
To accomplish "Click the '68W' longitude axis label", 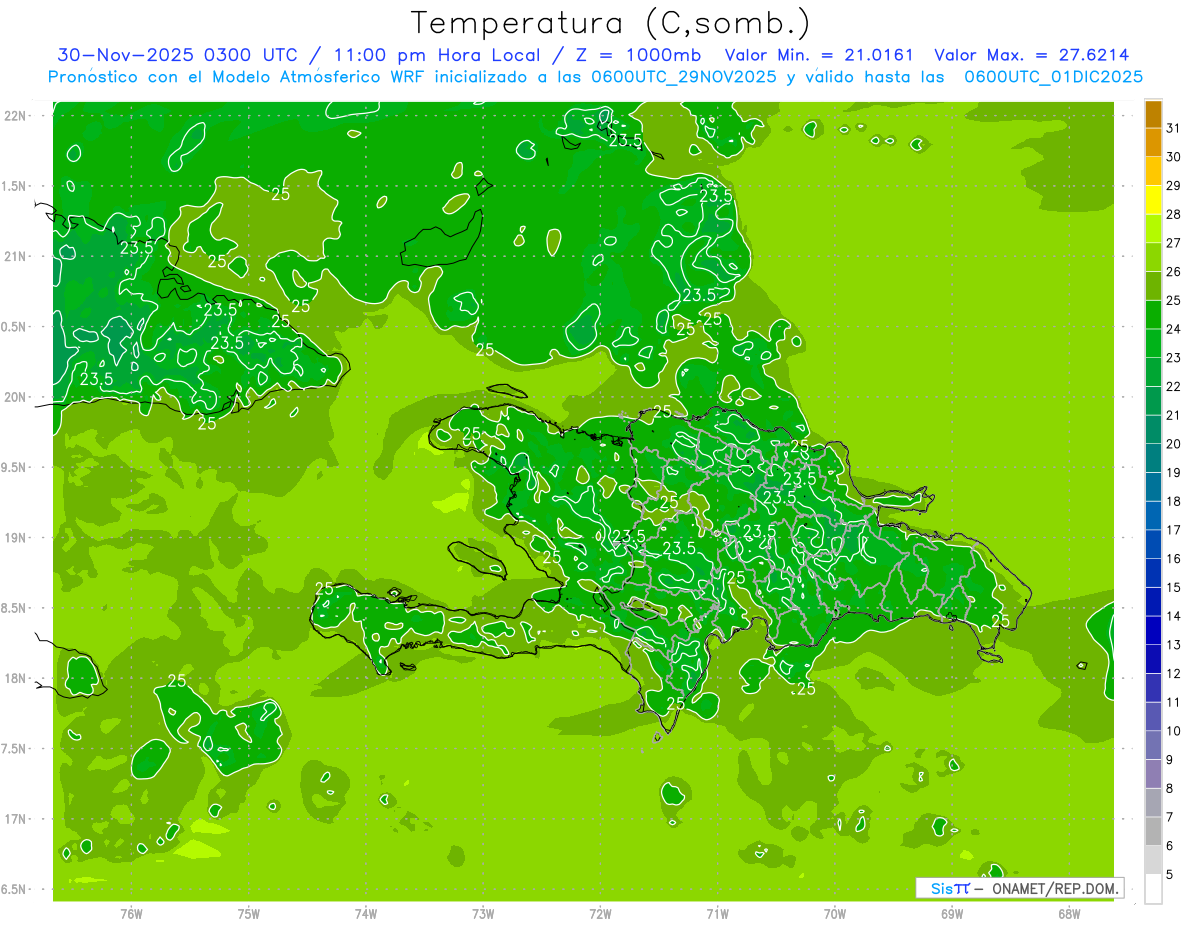I will (x=1069, y=914).
